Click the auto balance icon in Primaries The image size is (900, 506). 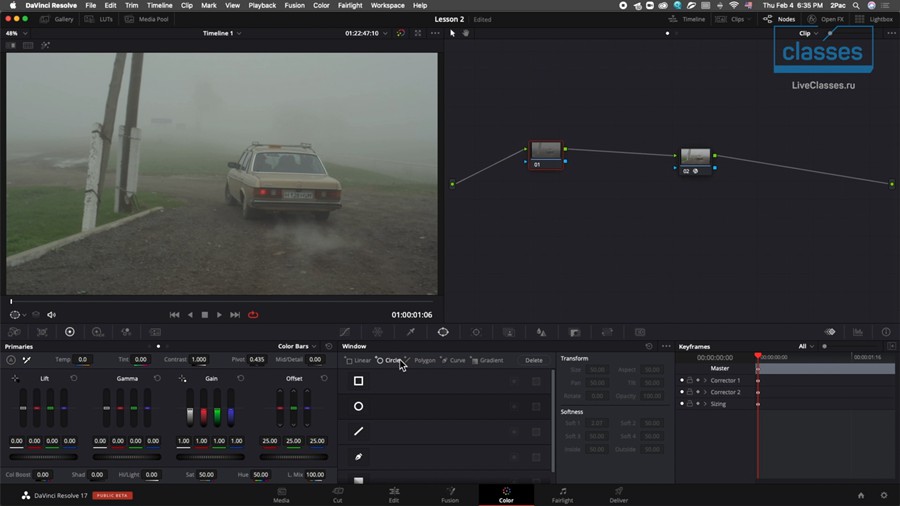tap(11, 360)
